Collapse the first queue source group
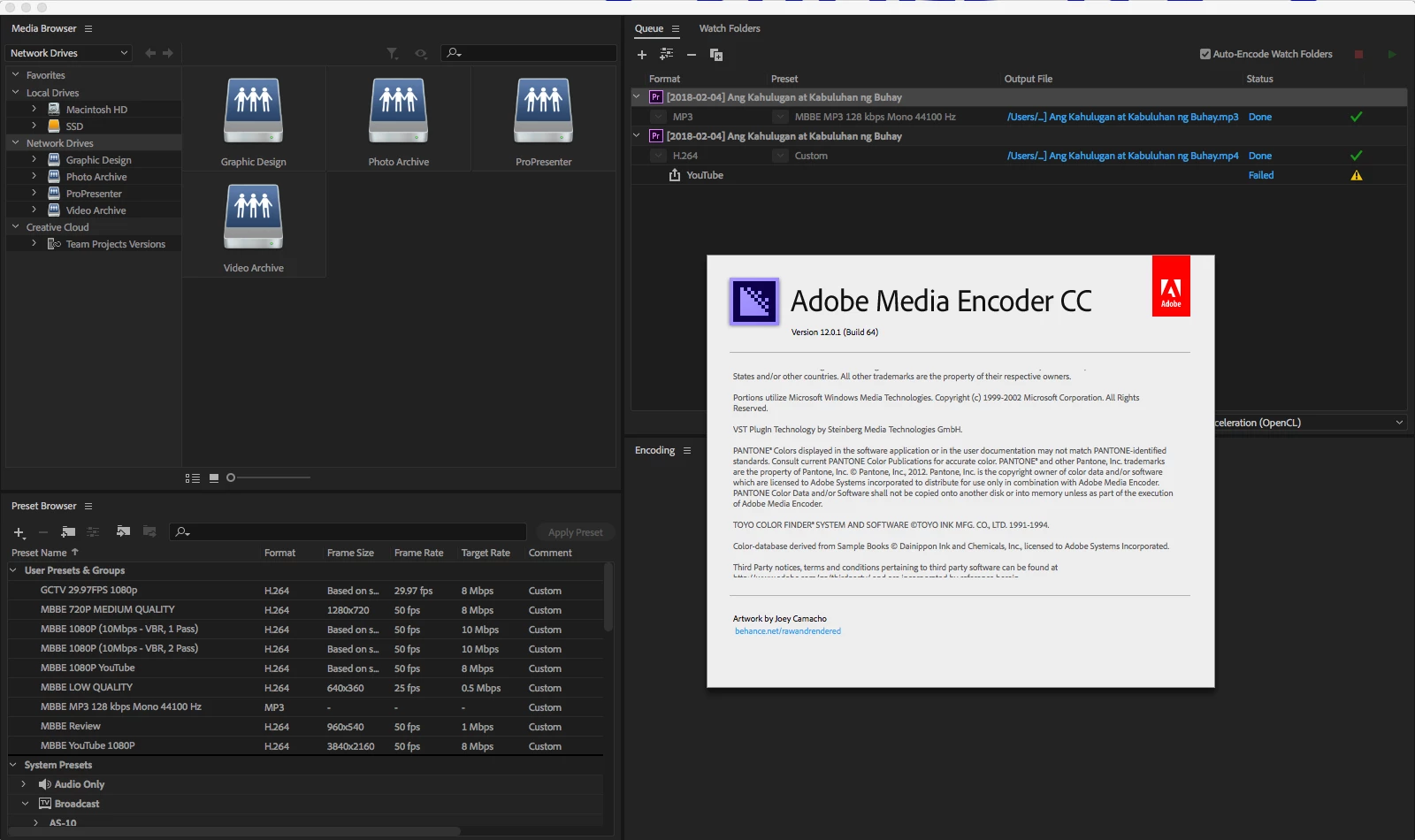 637,97
